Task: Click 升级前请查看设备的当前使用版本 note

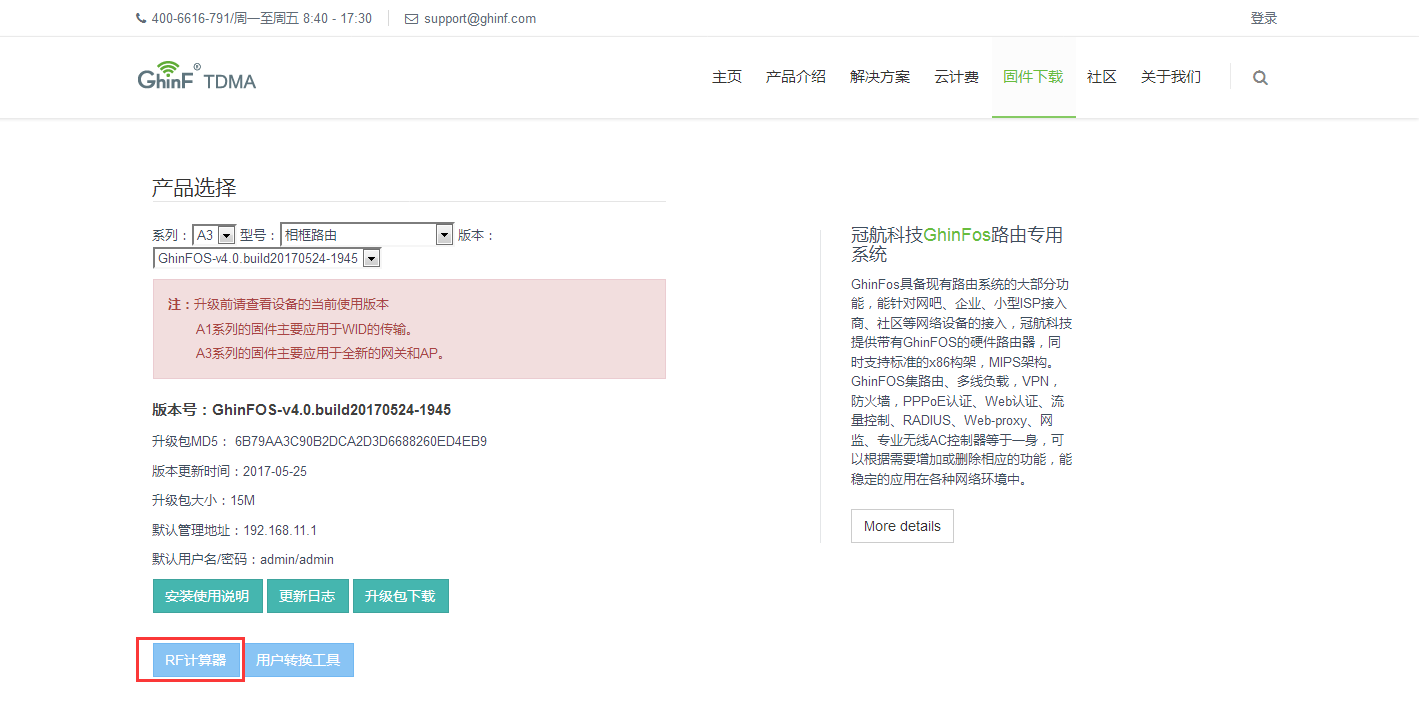Action: 291,304
